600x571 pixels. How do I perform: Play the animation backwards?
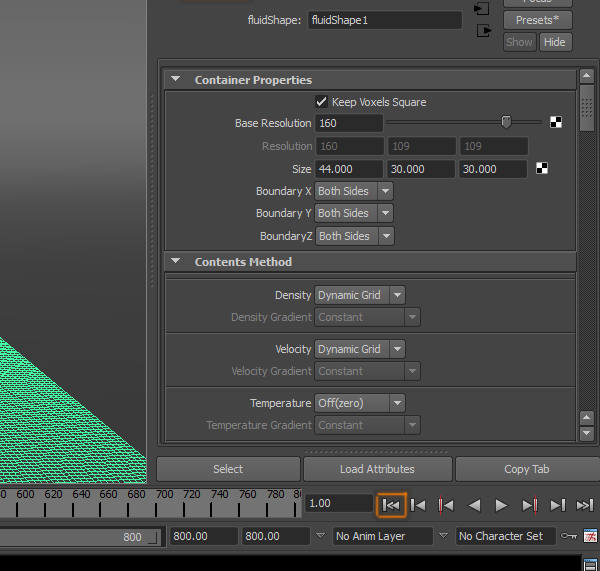475,505
